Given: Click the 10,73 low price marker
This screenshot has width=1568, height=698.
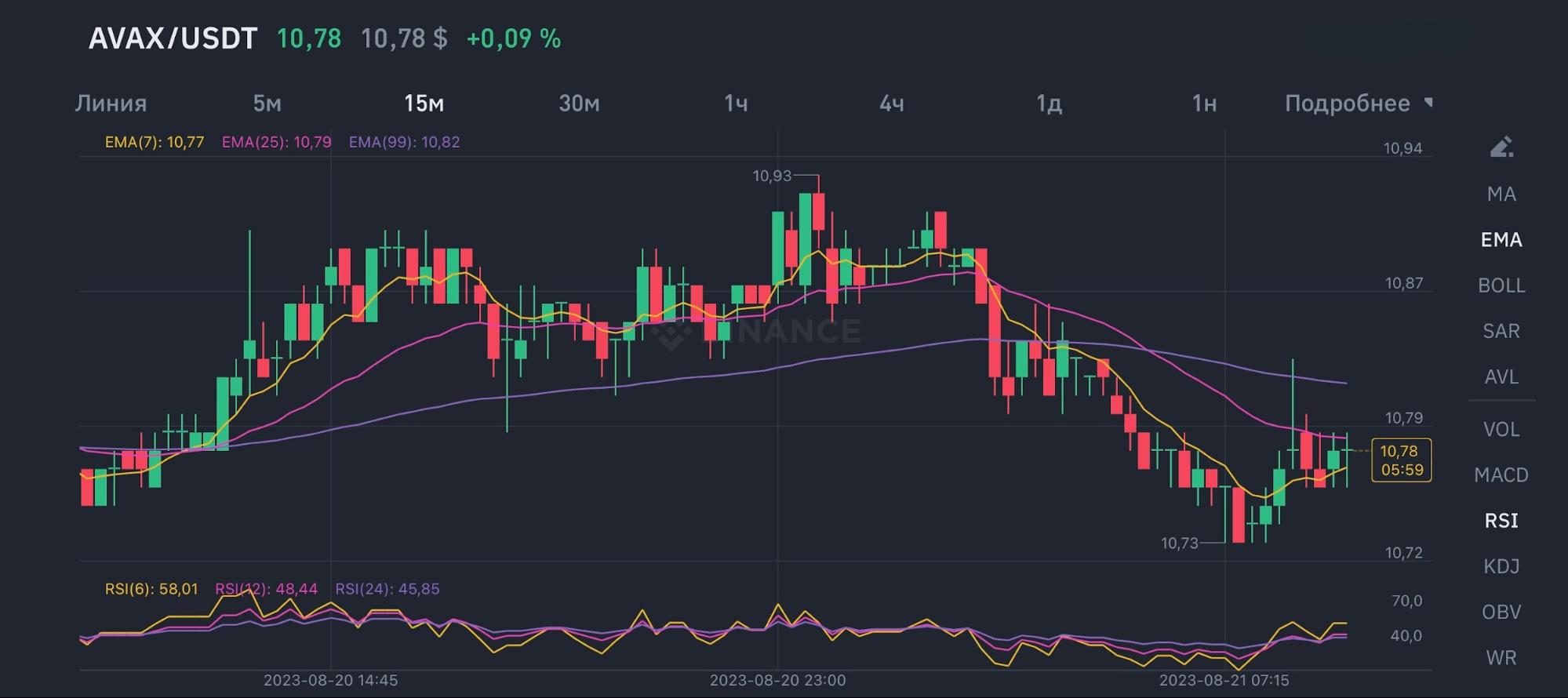Looking at the screenshot, I should pos(1180,543).
